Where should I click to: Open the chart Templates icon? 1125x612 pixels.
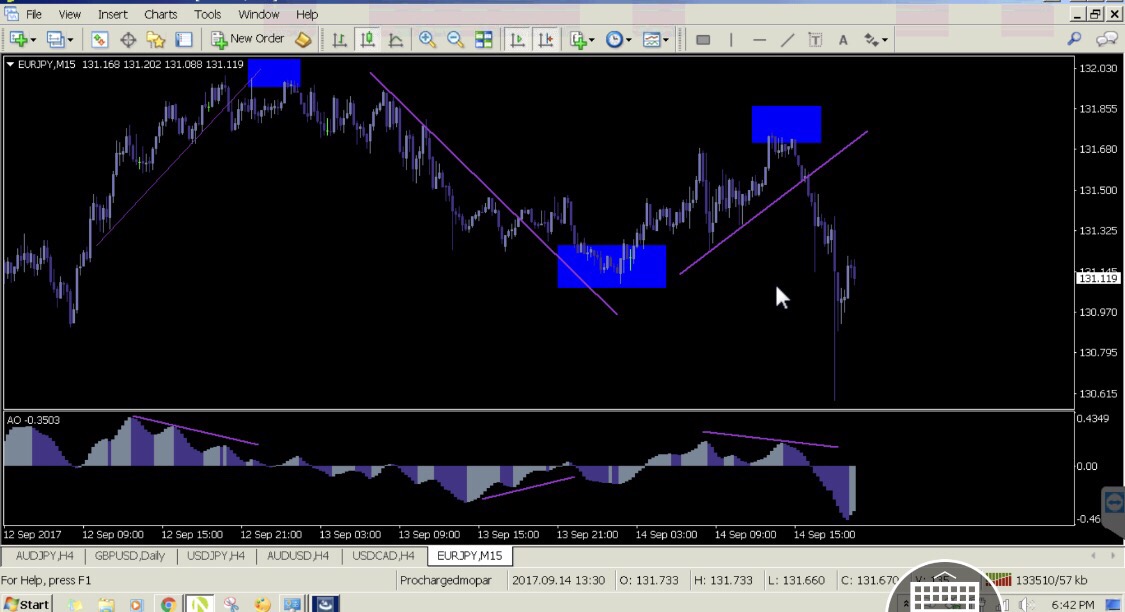(651, 39)
